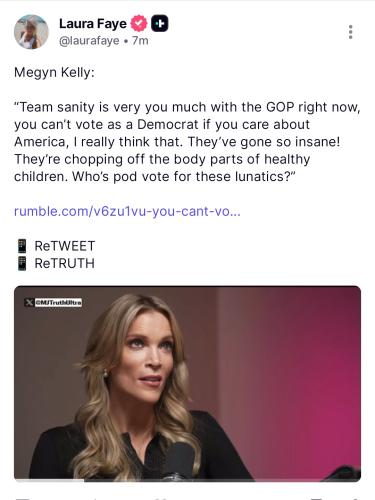
Task: Click the "Team sanity" quote paragraph
Action: coord(187,142)
